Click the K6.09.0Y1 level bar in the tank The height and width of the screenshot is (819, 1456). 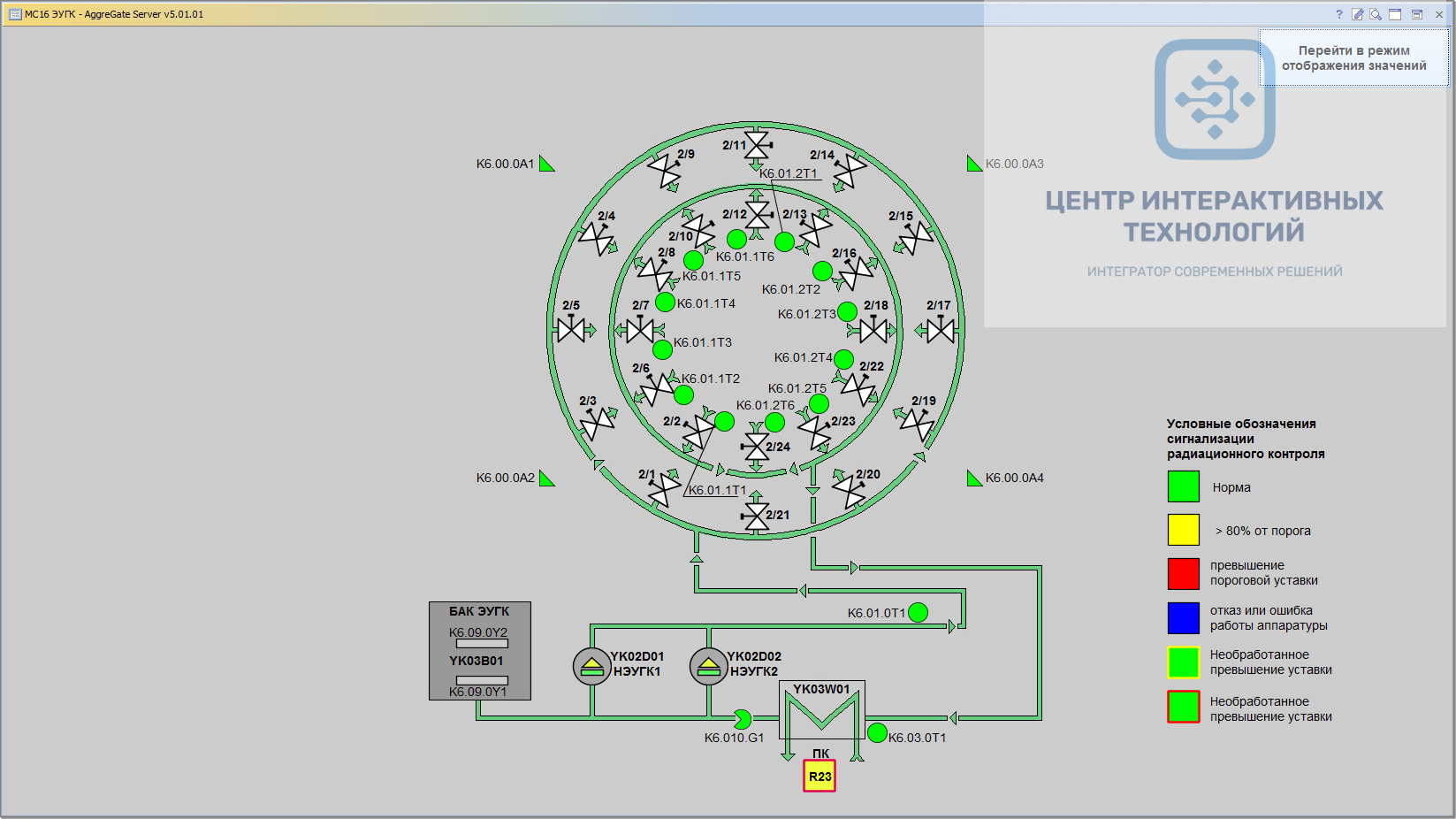coord(482,680)
